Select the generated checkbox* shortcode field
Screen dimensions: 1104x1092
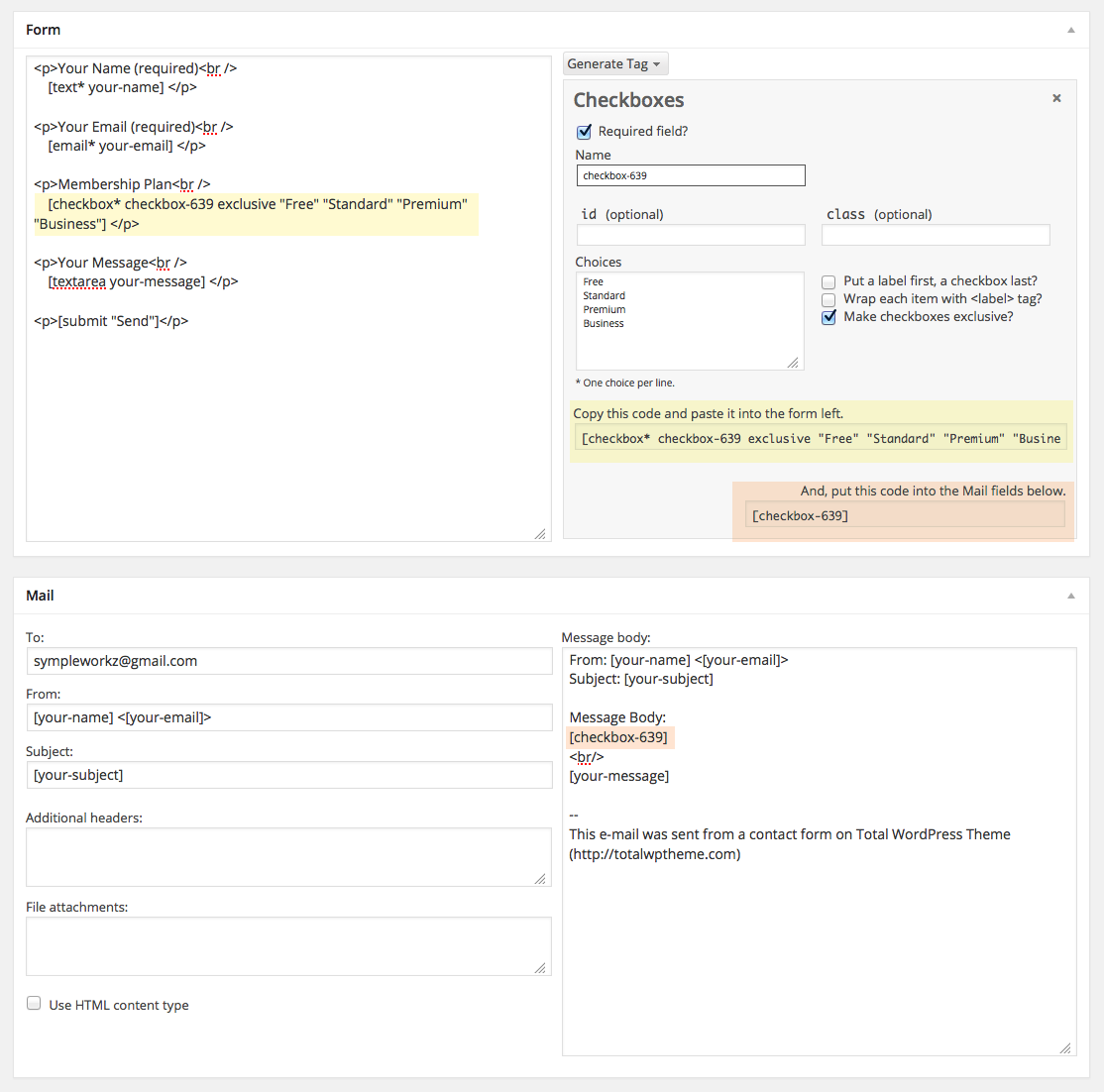pyautogui.click(x=821, y=438)
